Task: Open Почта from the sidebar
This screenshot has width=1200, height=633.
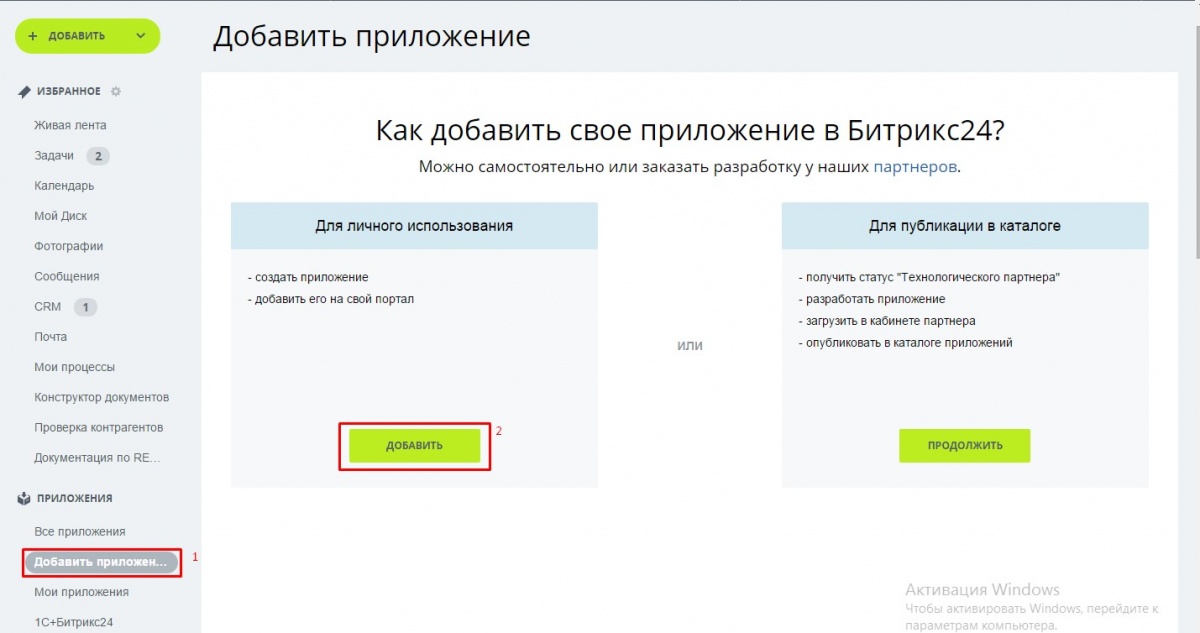Action: tap(51, 337)
